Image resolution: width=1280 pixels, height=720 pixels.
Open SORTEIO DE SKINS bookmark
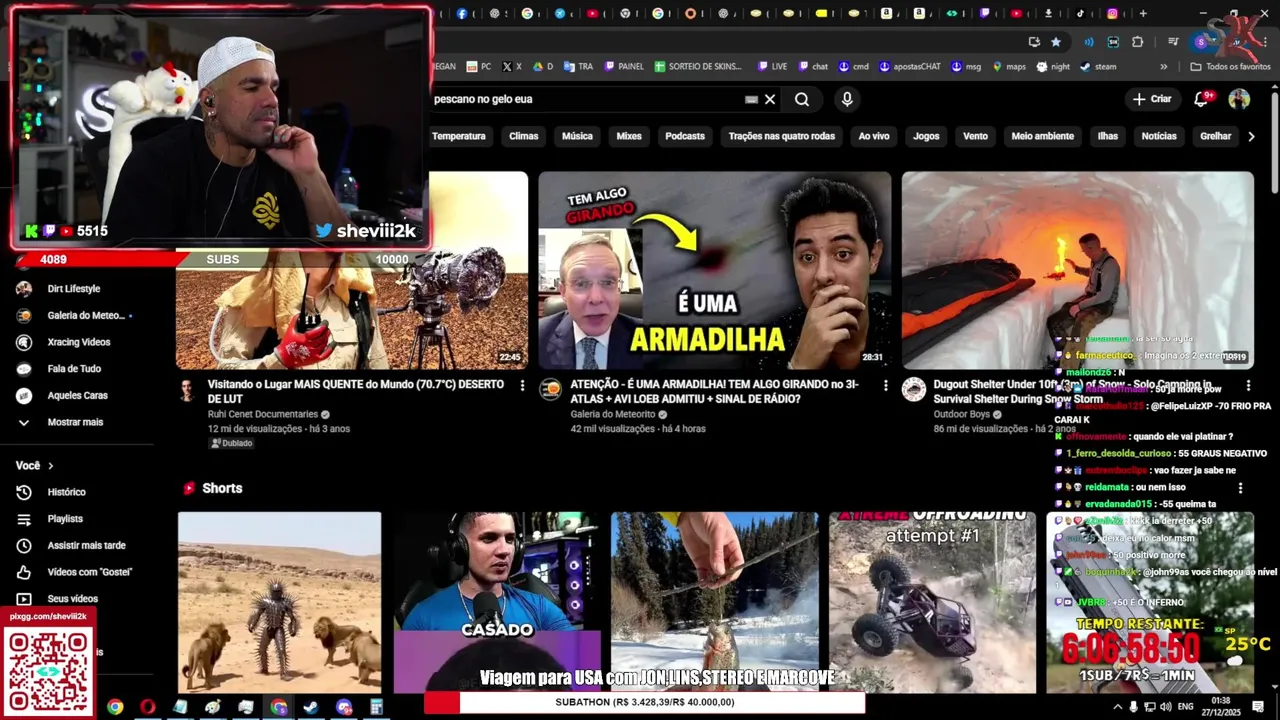[x=698, y=67]
